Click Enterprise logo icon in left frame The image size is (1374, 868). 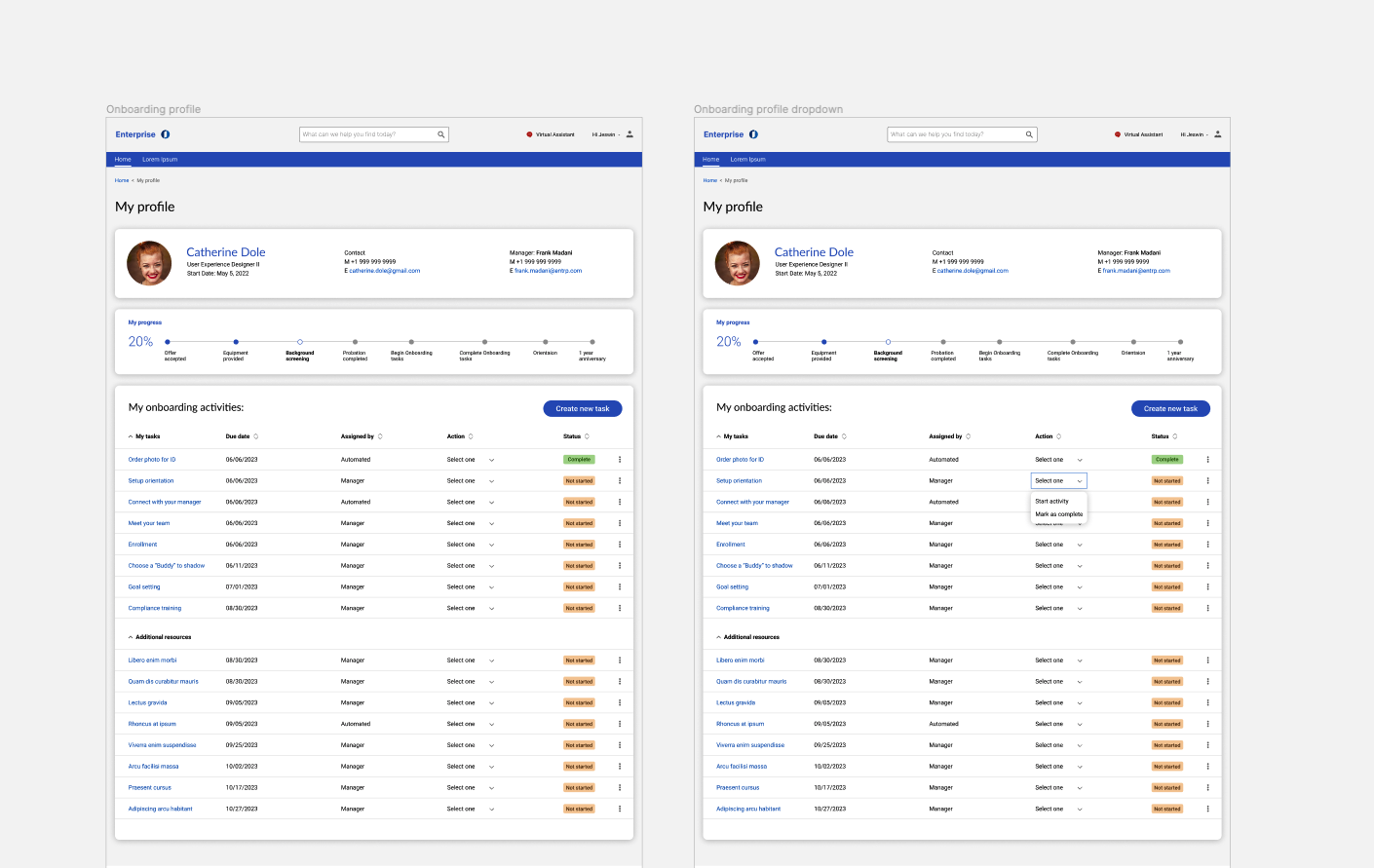(166, 134)
